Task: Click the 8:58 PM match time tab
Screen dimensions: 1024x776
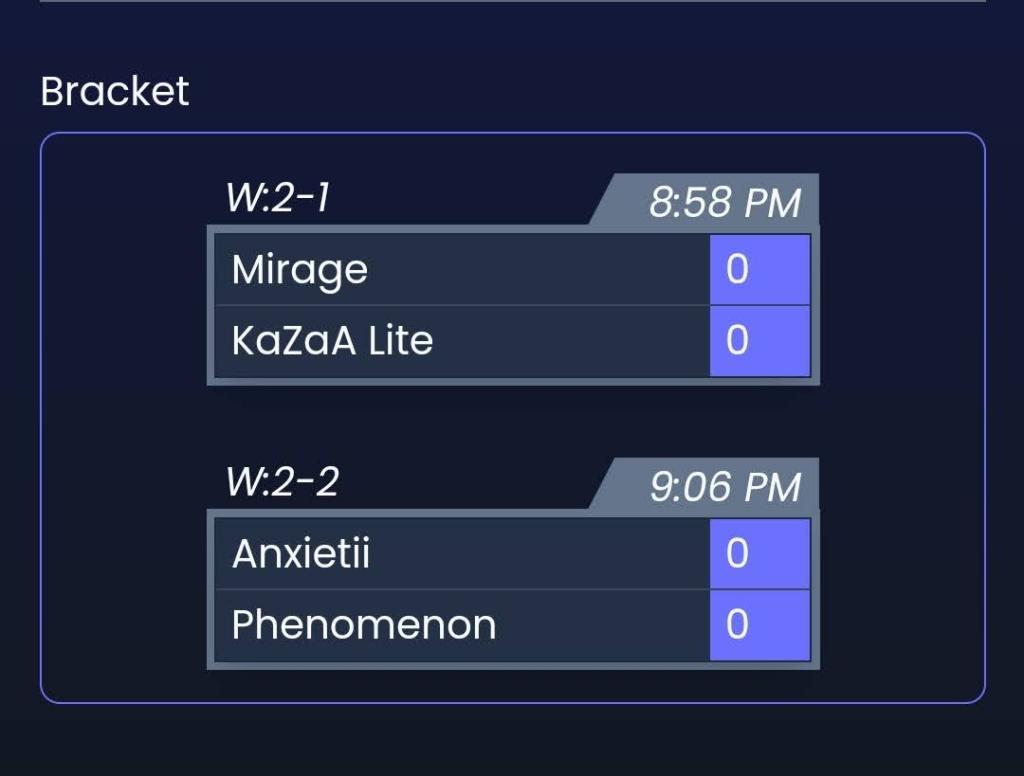Action: click(x=724, y=203)
